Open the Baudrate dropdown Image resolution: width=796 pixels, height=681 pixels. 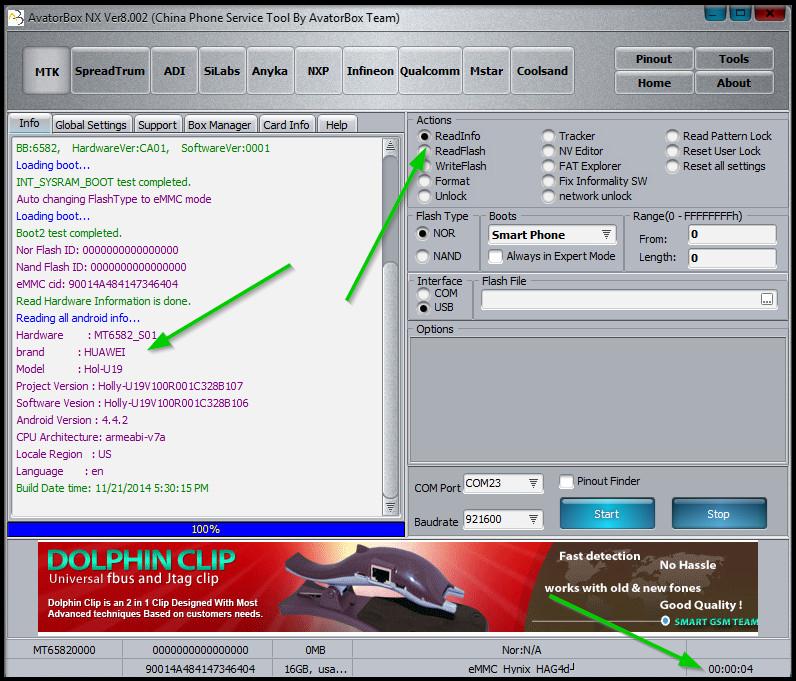point(503,519)
